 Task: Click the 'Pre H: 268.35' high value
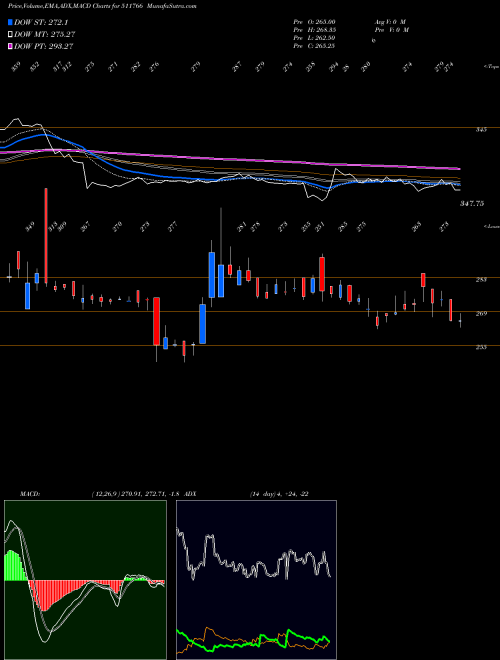tap(314, 30)
